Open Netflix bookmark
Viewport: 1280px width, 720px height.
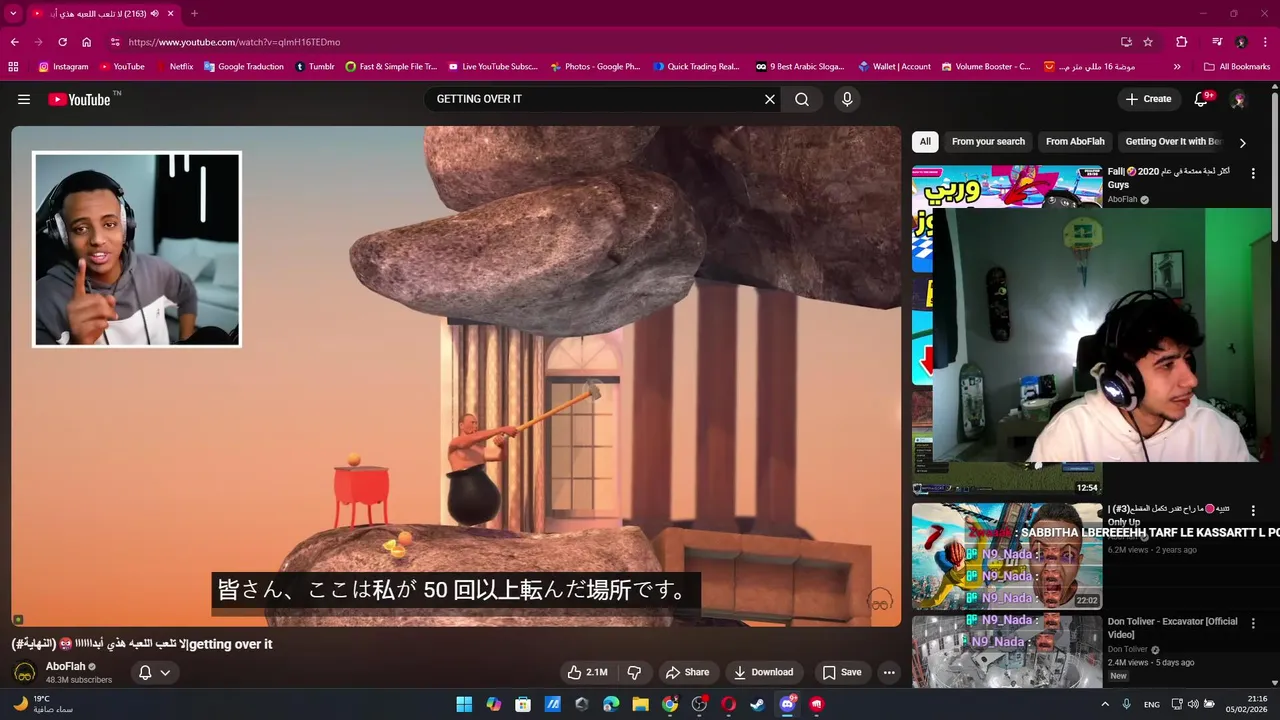point(174,67)
